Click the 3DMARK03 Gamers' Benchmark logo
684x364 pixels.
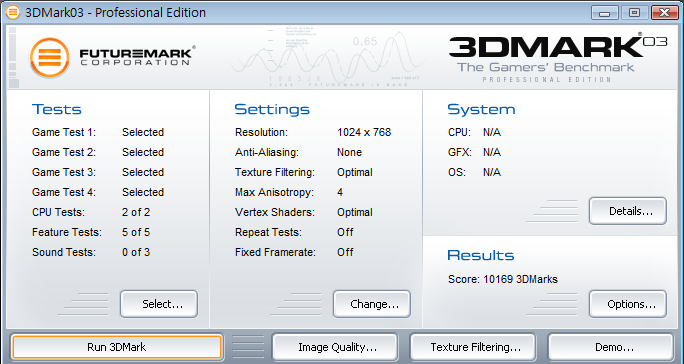tap(557, 58)
